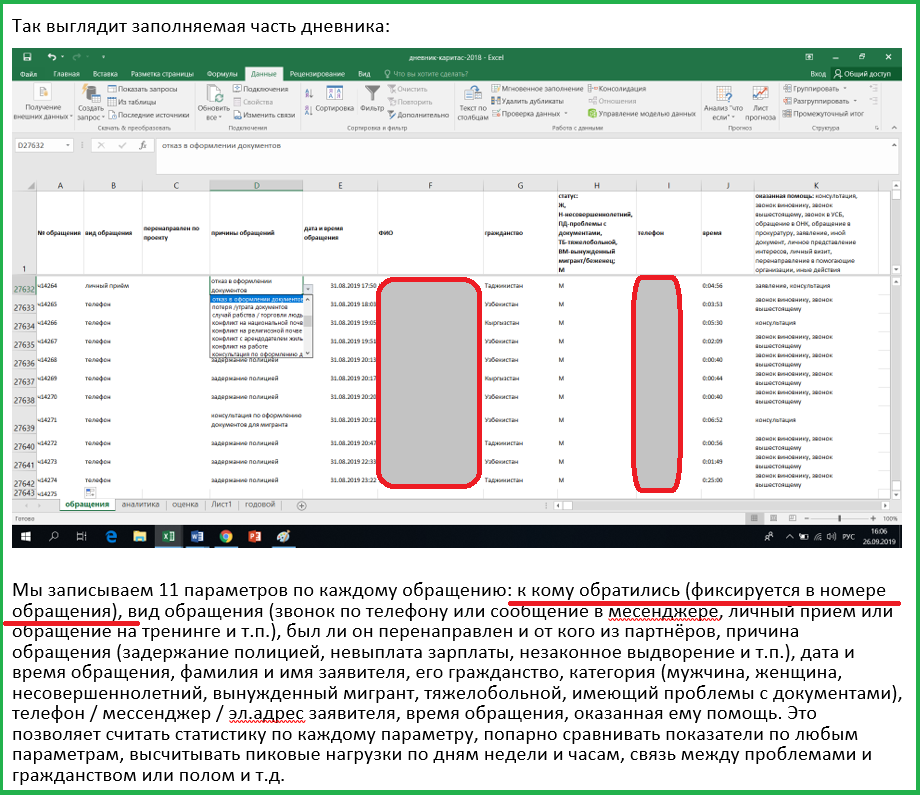Click the add new sheet plus button

click(302, 505)
